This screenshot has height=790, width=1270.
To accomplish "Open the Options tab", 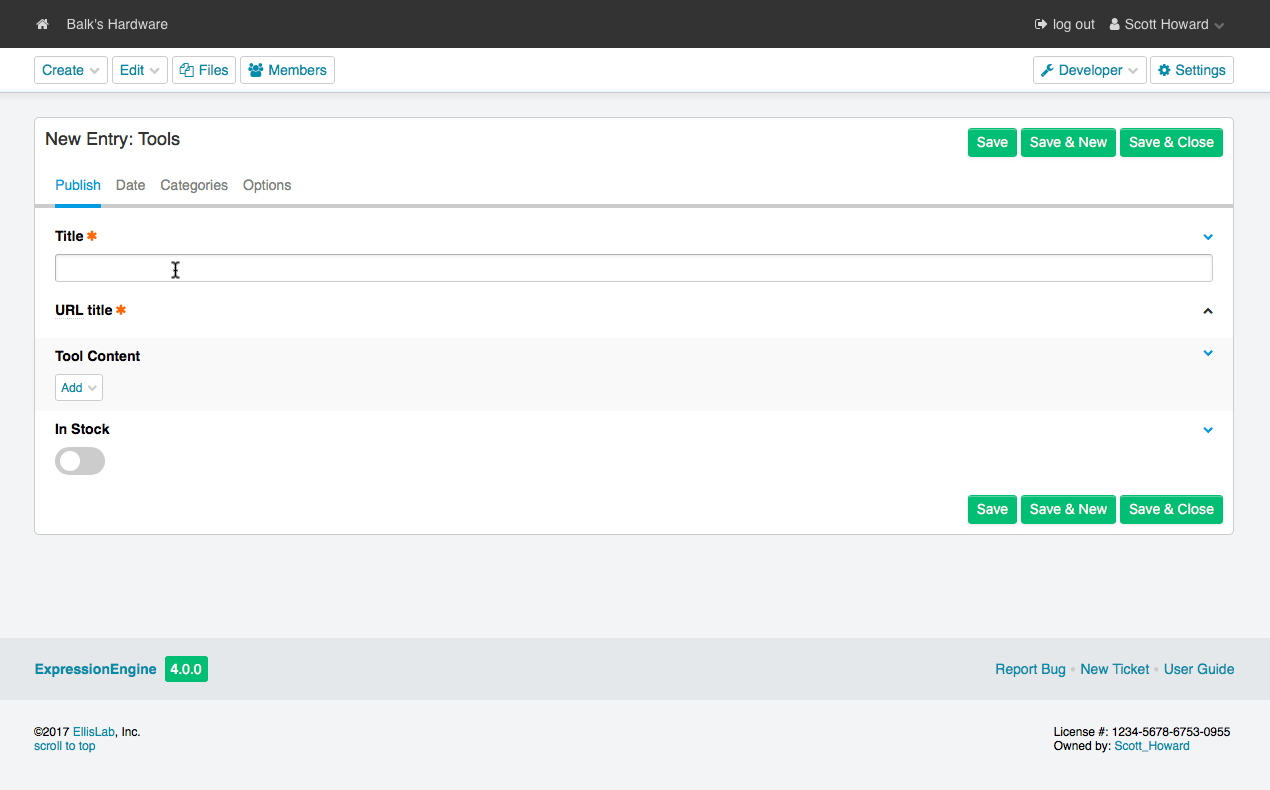I will (267, 185).
